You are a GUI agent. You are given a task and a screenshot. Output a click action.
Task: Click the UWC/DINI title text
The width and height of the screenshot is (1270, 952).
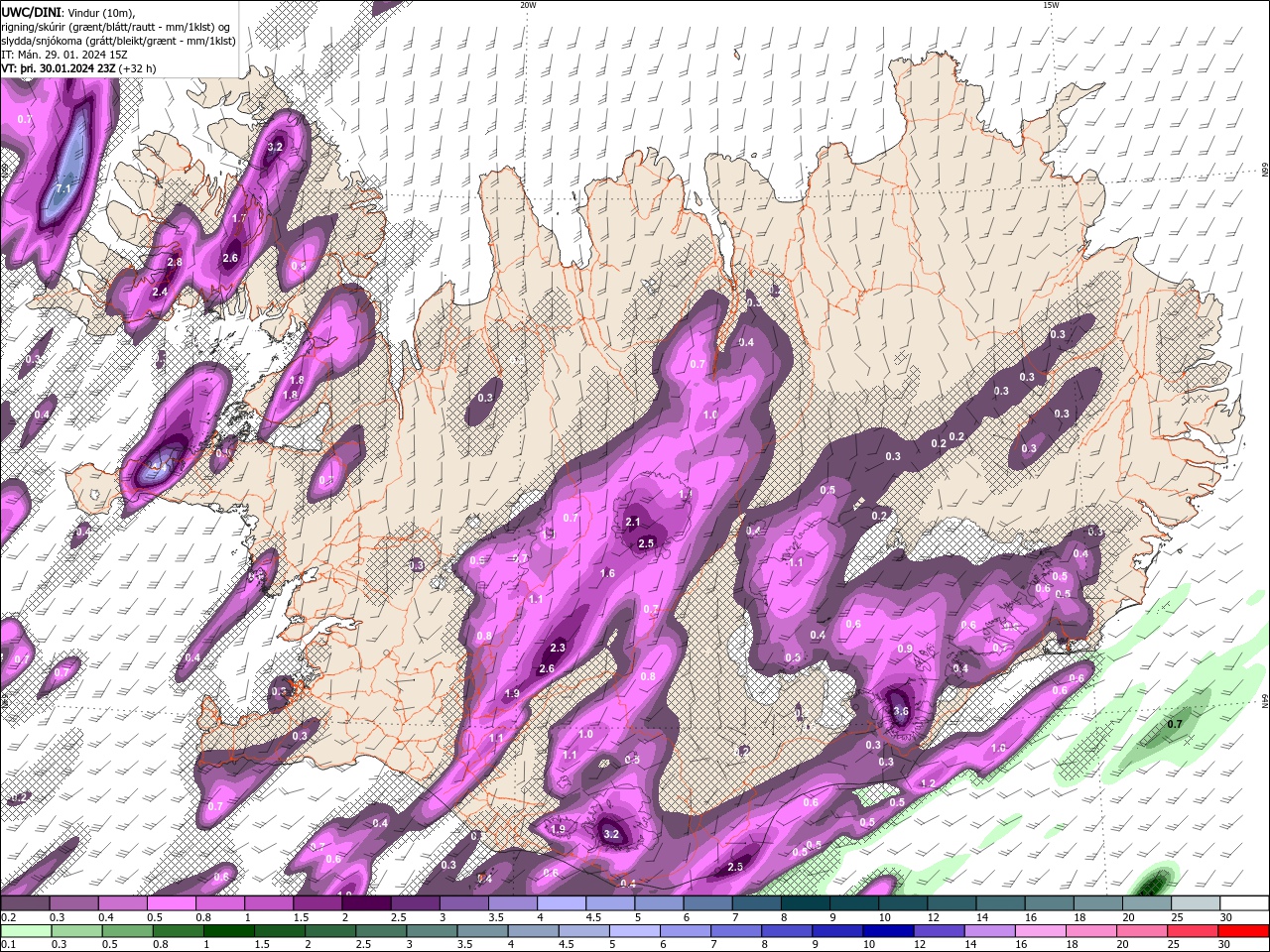pos(31,11)
